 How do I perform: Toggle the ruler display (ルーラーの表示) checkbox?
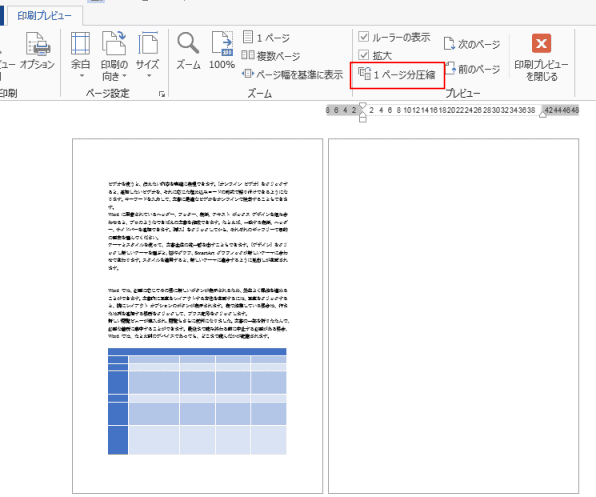point(364,37)
